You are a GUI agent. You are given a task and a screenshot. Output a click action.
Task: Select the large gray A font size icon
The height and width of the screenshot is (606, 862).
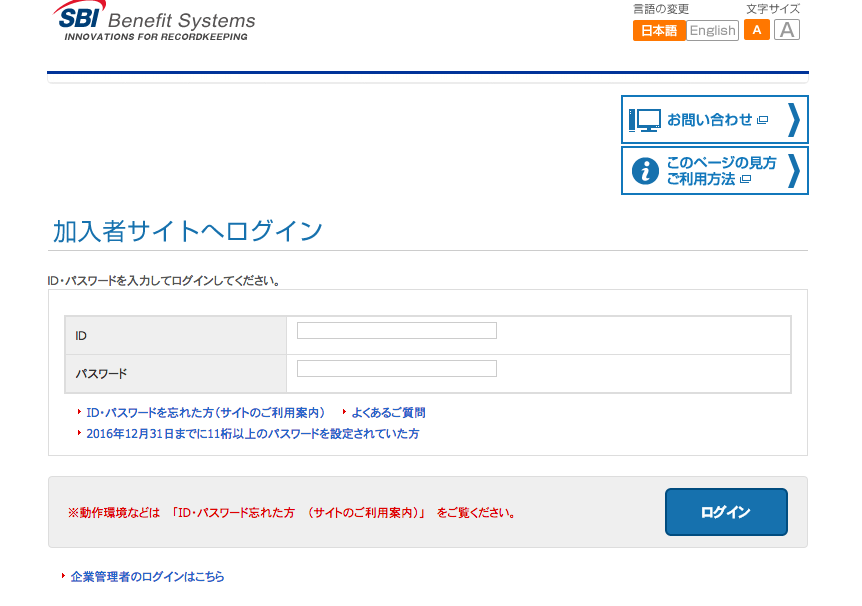point(786,30)
